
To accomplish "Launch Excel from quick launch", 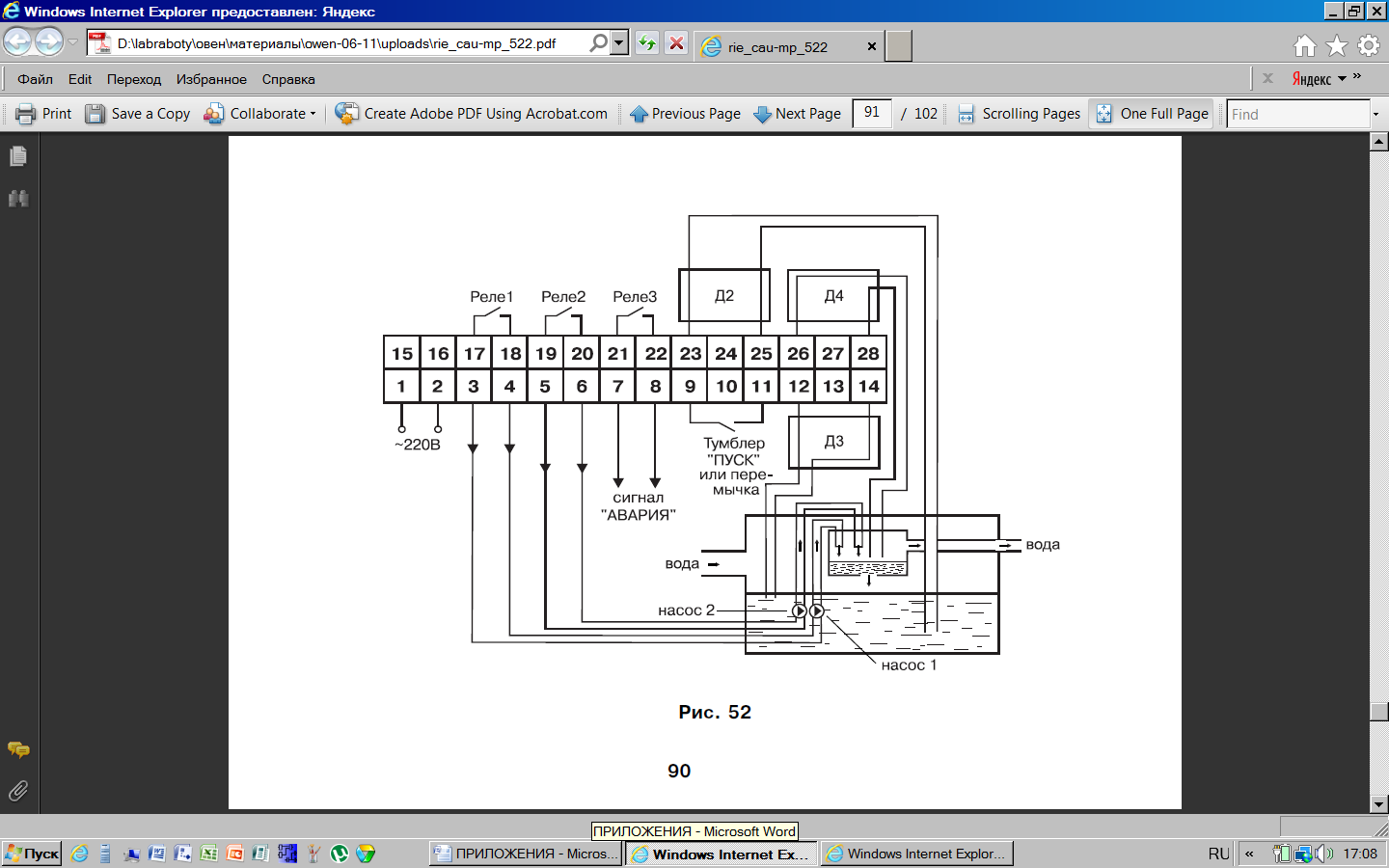I will 208,854.
